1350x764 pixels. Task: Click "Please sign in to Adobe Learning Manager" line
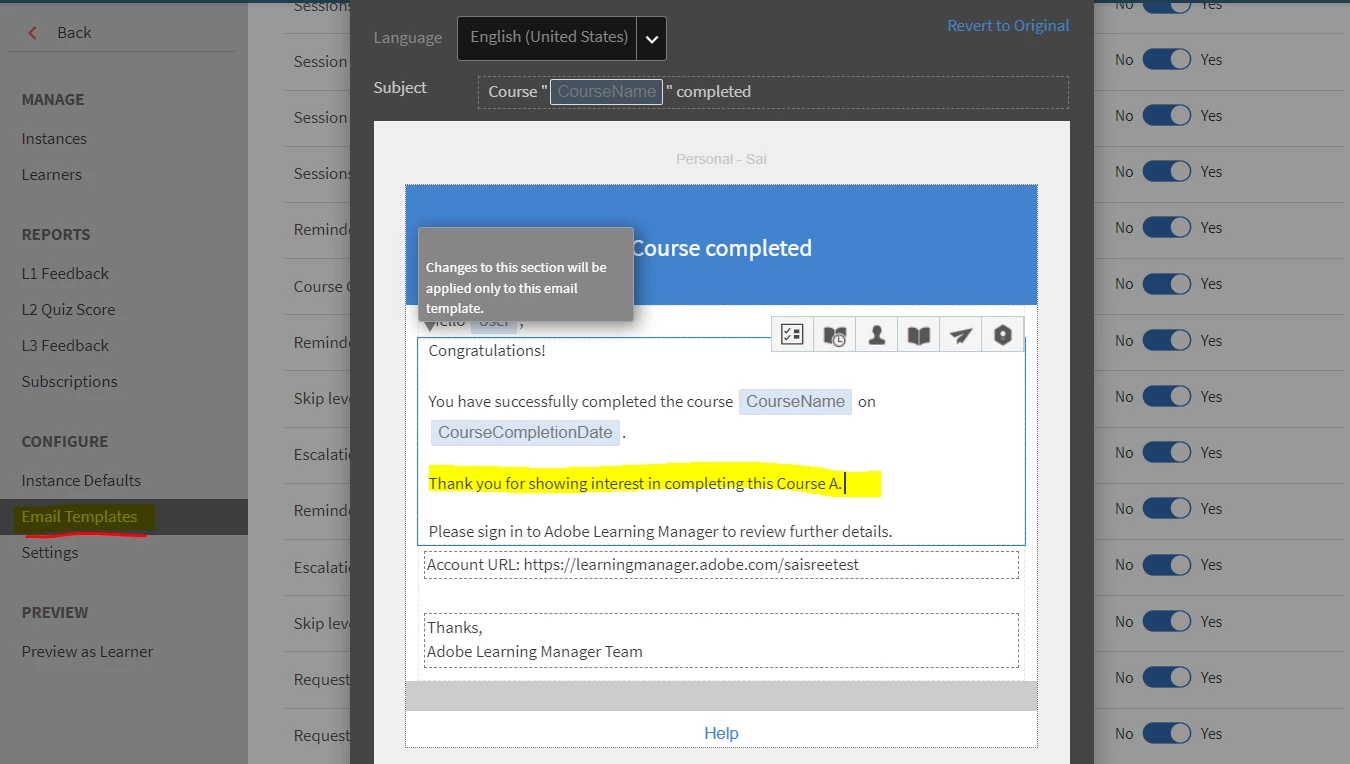click(660, 532)
